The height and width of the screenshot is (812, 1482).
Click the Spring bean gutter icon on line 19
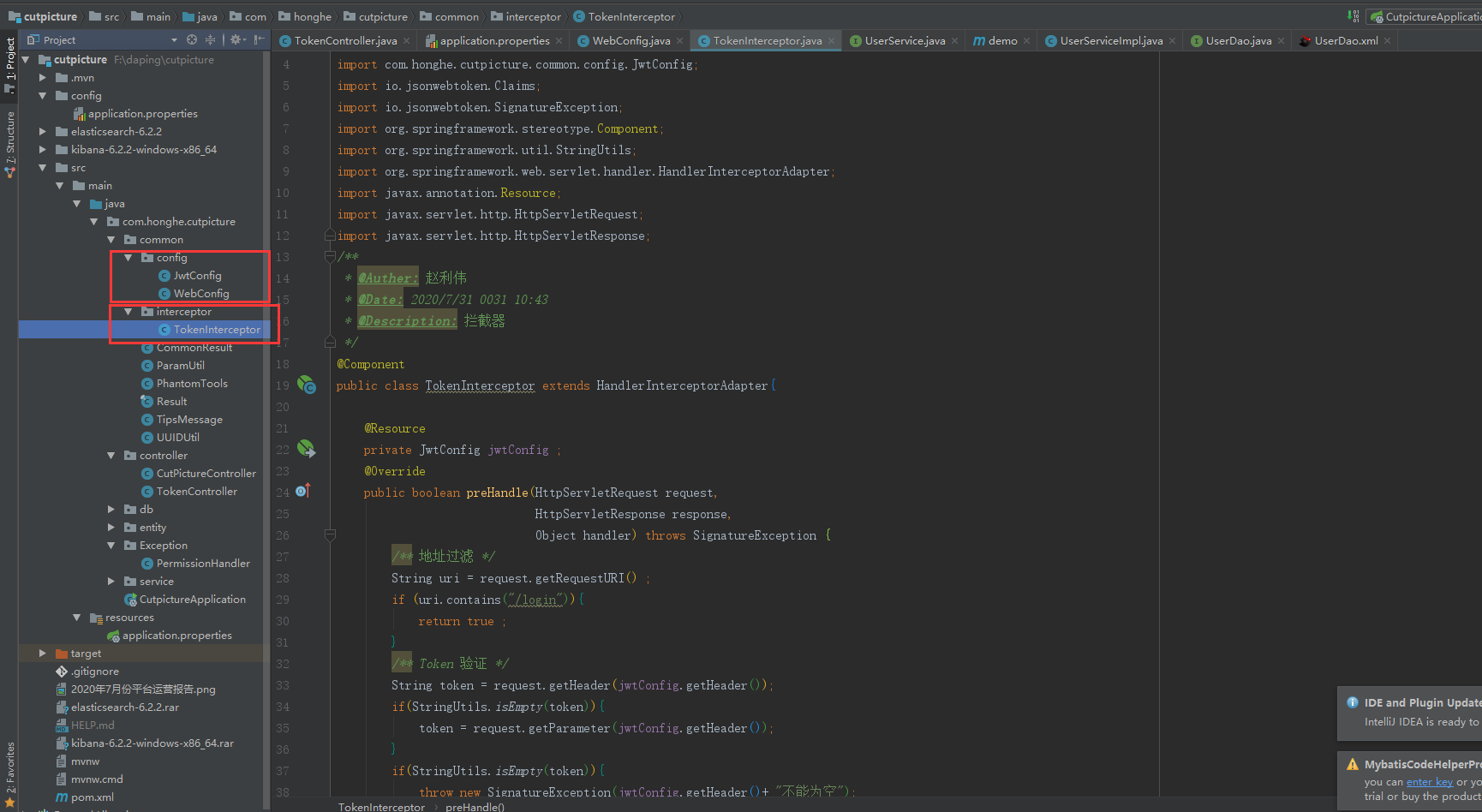pyautogui.click(x=307, y=385)
